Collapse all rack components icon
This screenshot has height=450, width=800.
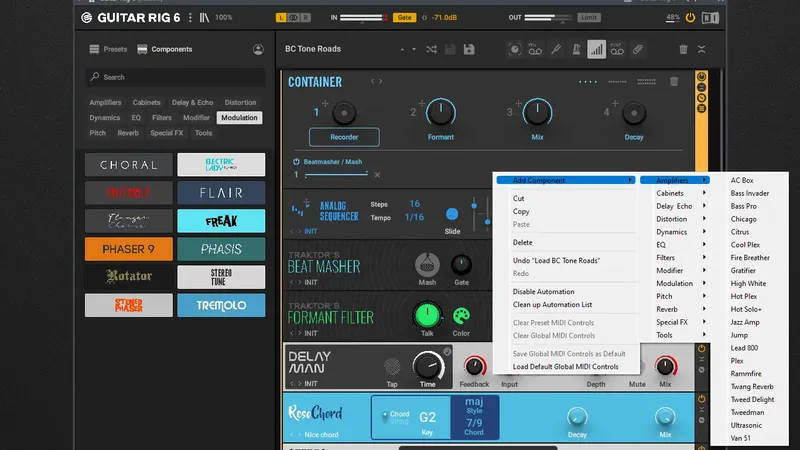702,49
